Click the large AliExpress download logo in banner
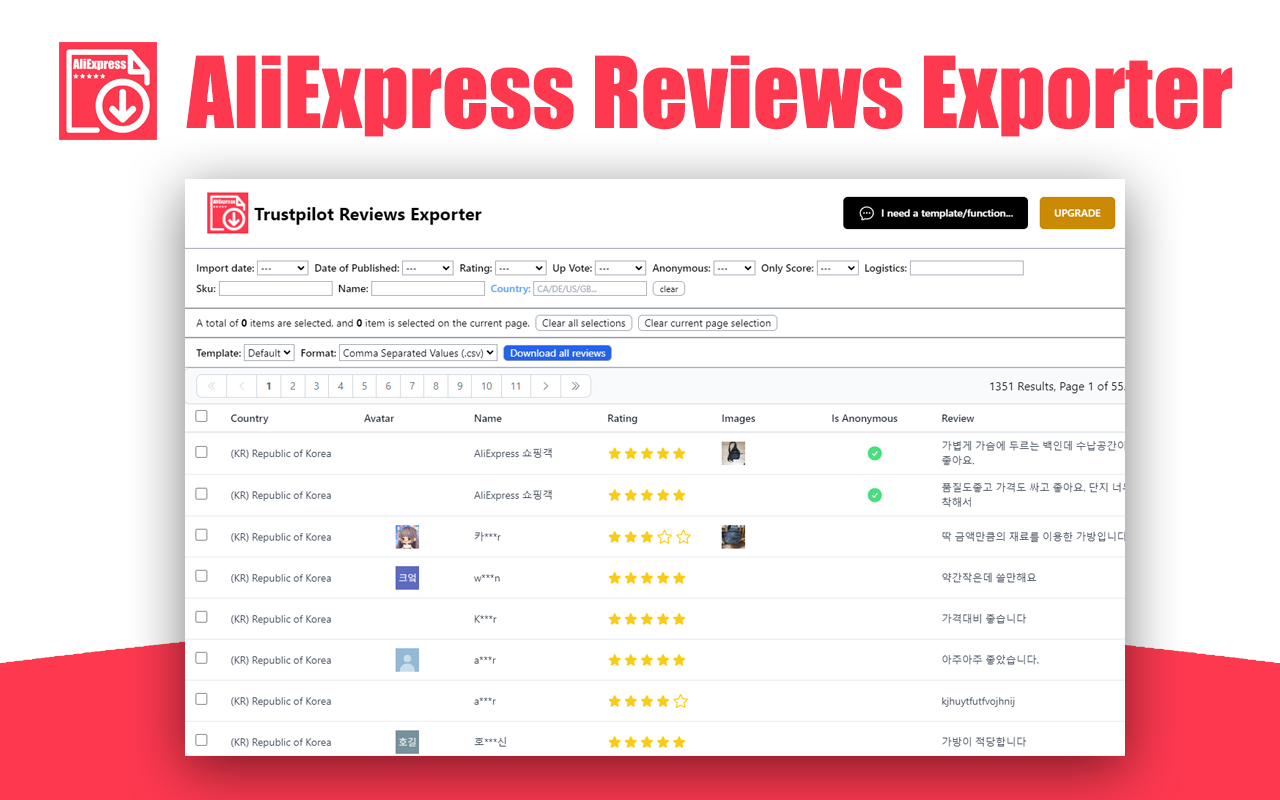1280x800 pixels. 108,91
